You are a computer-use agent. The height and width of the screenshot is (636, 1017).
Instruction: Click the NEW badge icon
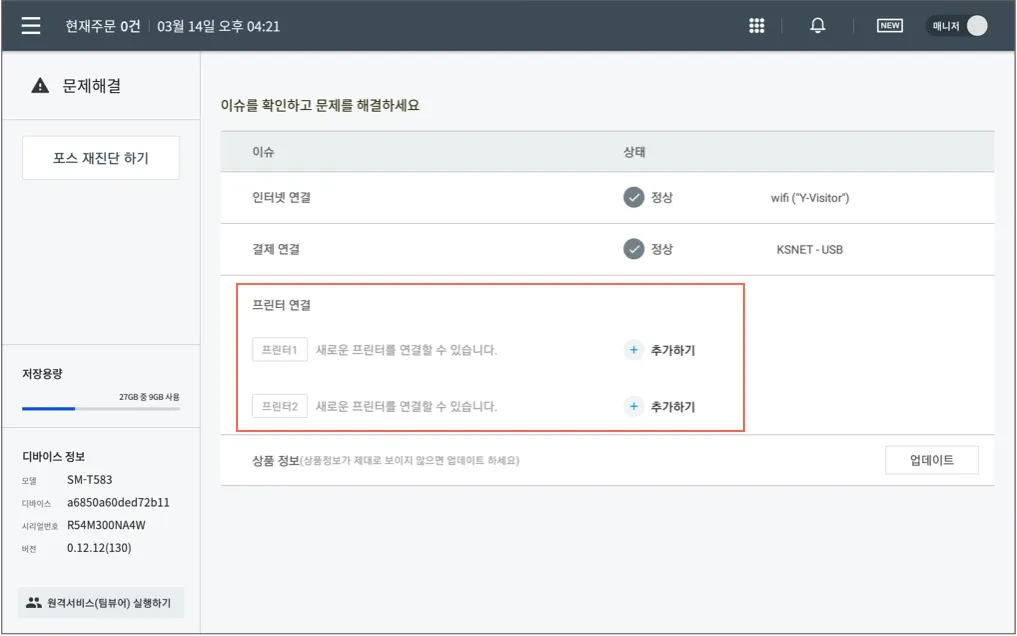pos(889,26)
